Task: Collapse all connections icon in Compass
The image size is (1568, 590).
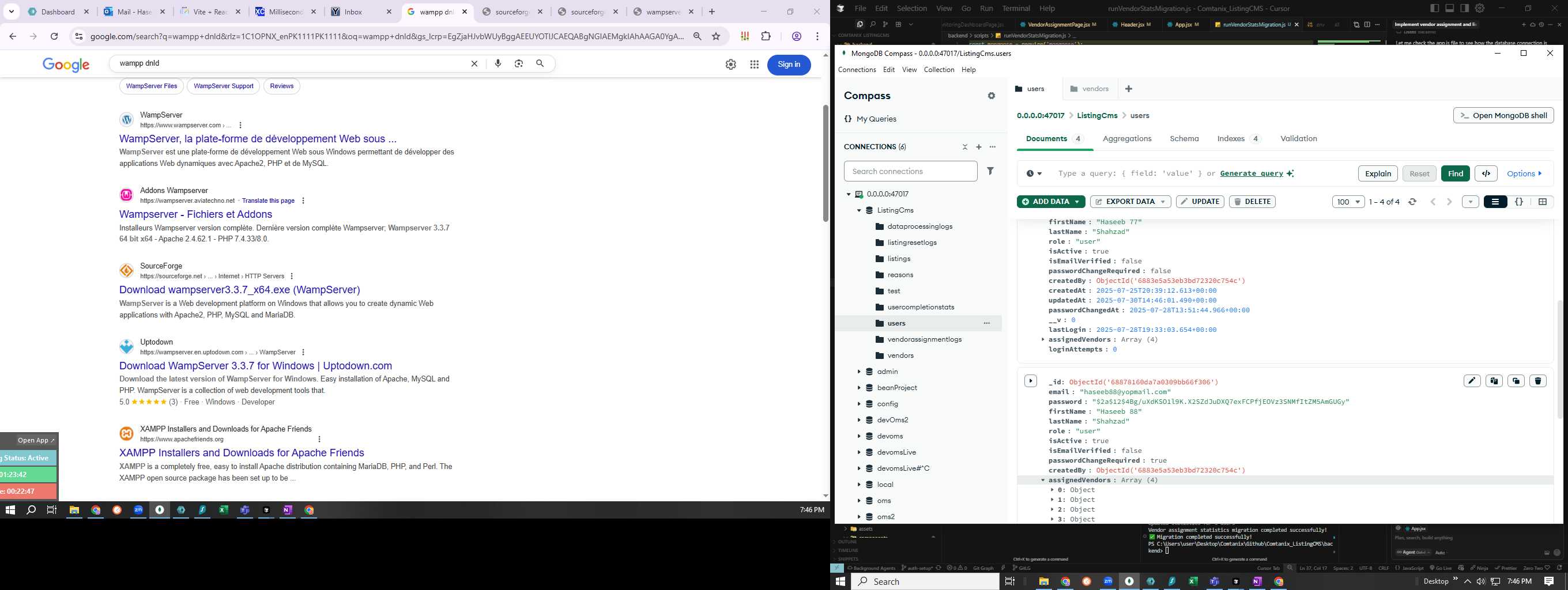Action: point(965,147)
